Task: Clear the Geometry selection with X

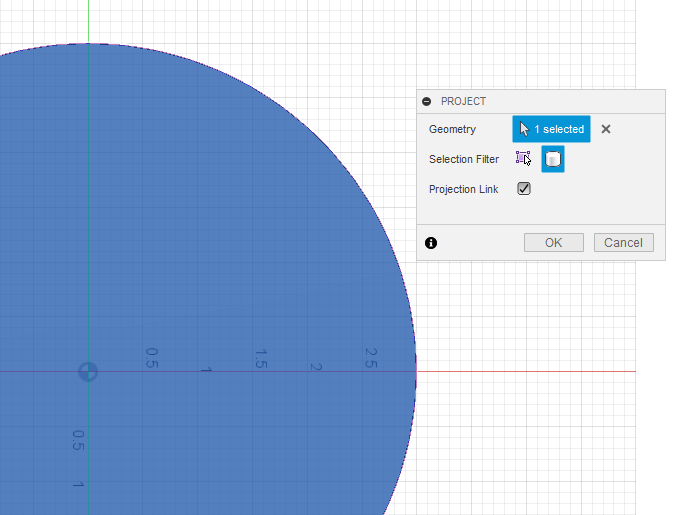Action: coord(606,129)
